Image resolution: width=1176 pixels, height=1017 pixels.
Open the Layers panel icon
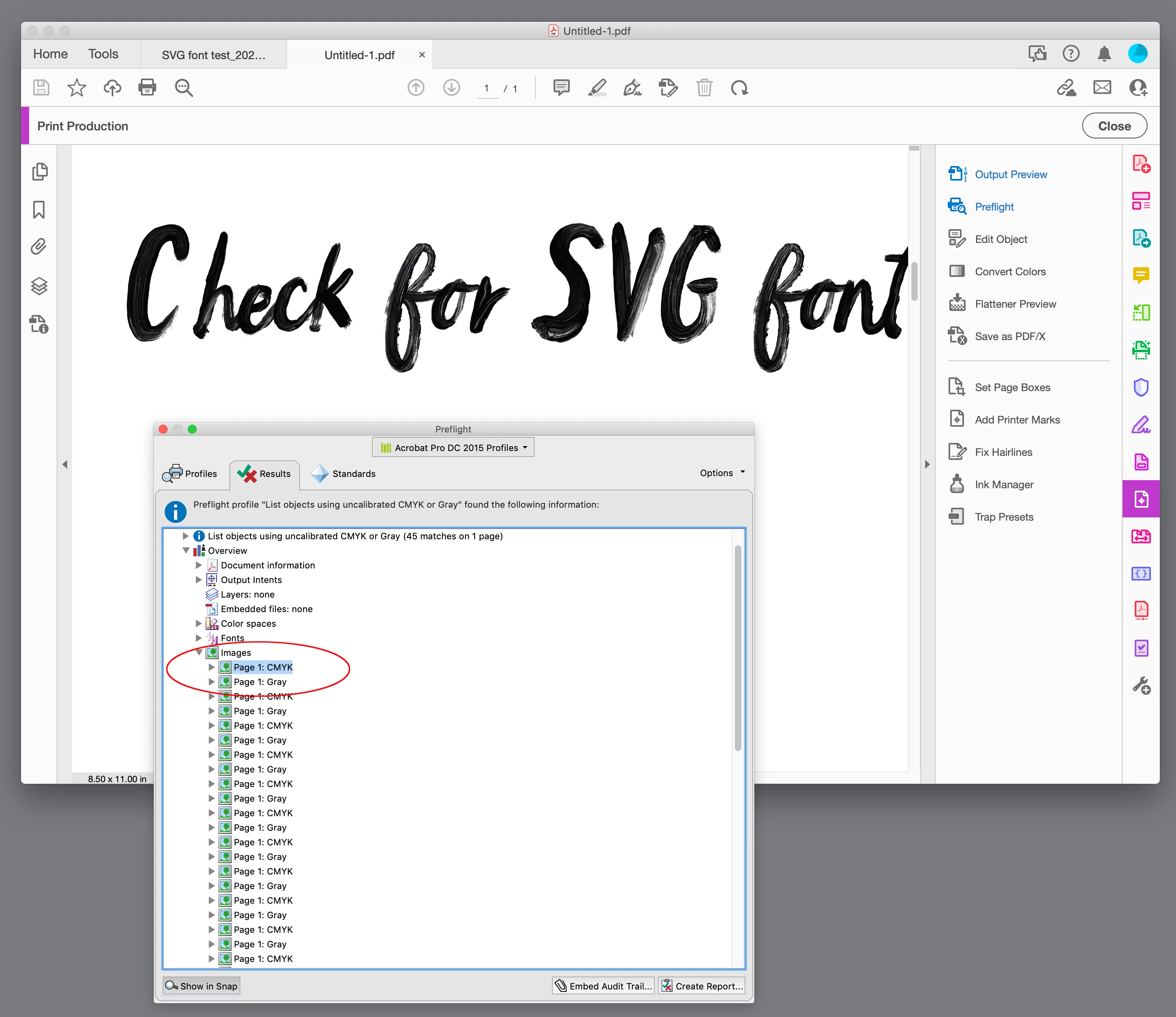[38, 285]
